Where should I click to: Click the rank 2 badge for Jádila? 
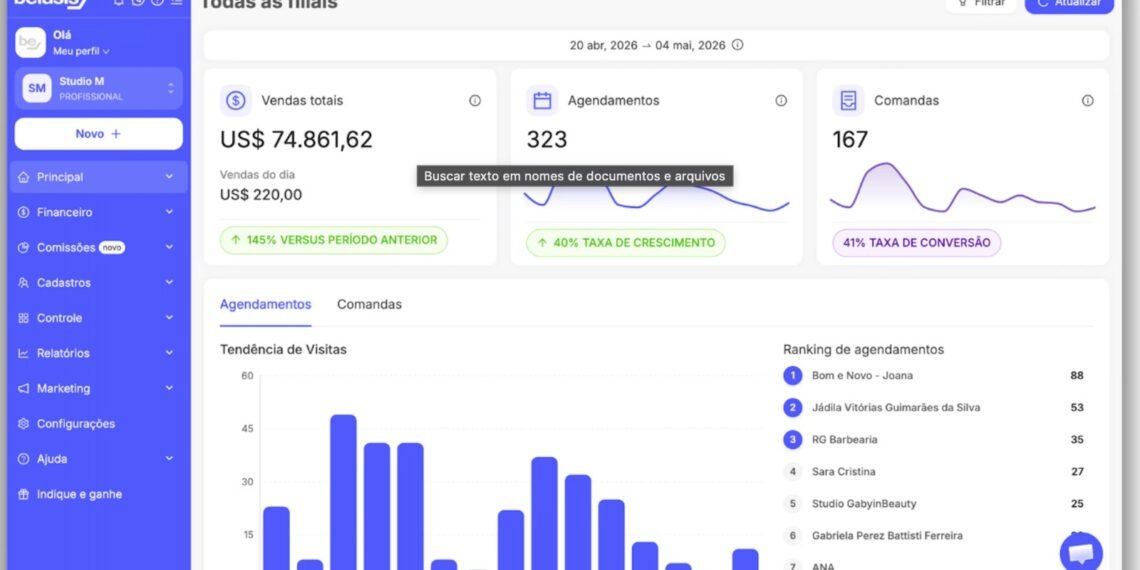coord(792,408)
